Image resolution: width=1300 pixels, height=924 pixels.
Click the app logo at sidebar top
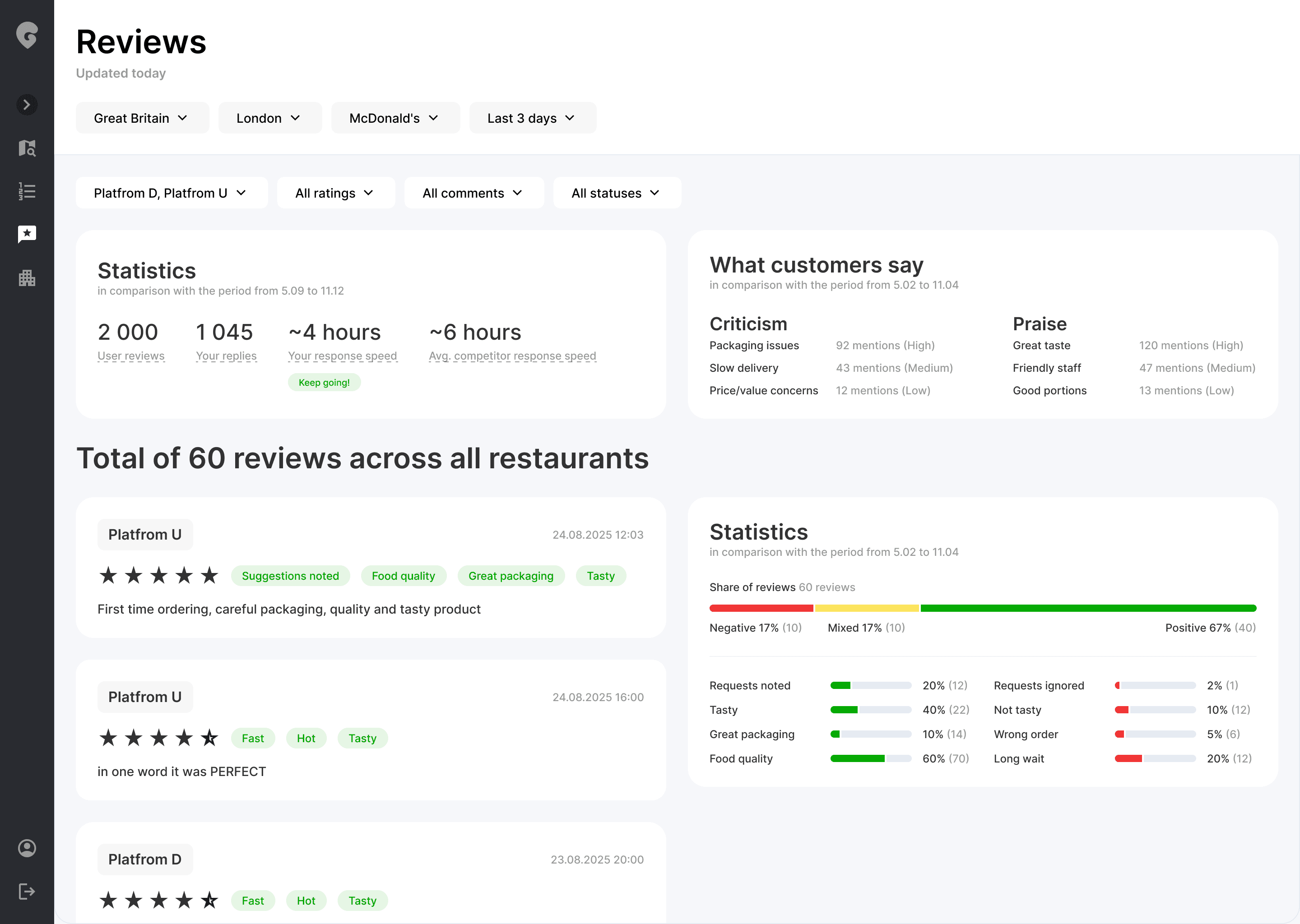point(27,35)
